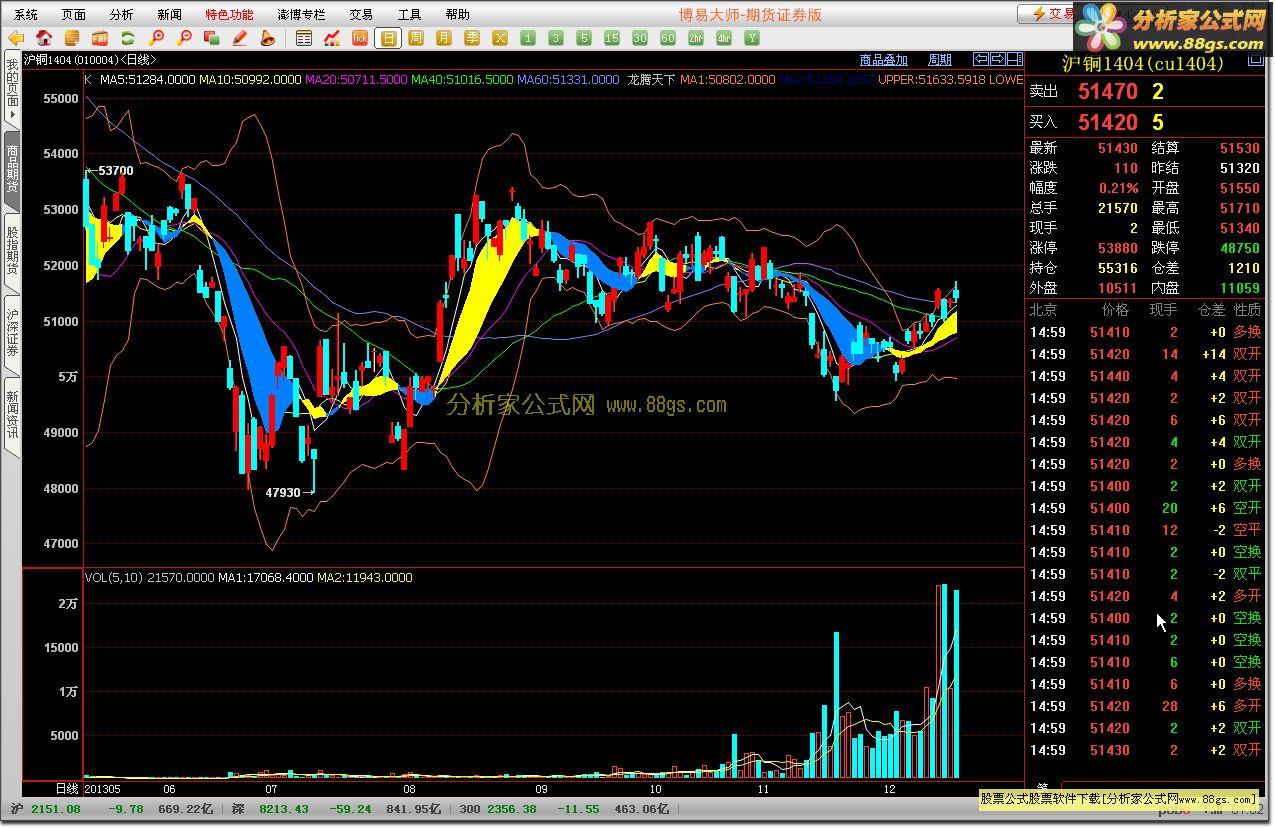Click the 周期 link above chart
The width and height of the screenshot is (1275, 828).
[940, 60]
